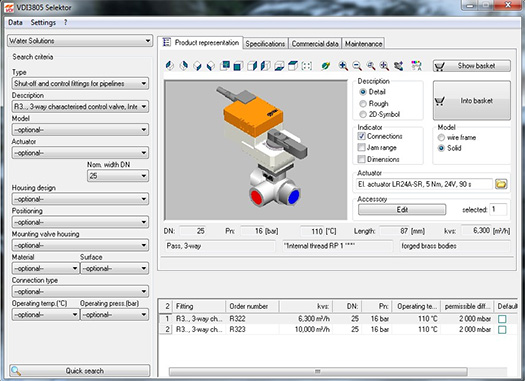Open the ? help menu

(x=66, y=22)
